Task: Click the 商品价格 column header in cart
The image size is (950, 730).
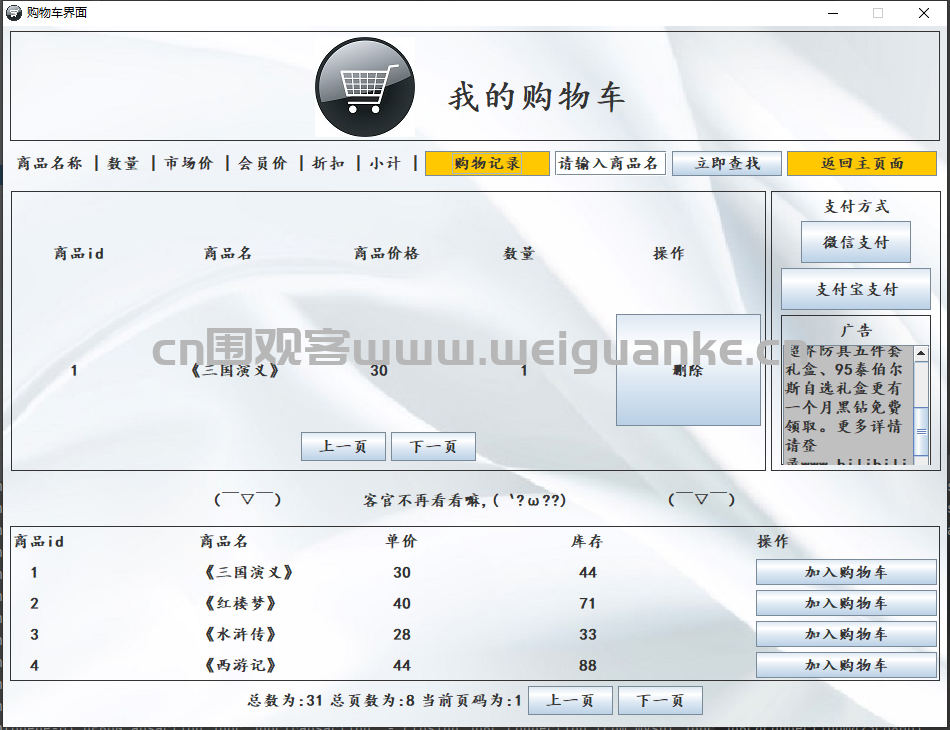Action: (387, 253)
